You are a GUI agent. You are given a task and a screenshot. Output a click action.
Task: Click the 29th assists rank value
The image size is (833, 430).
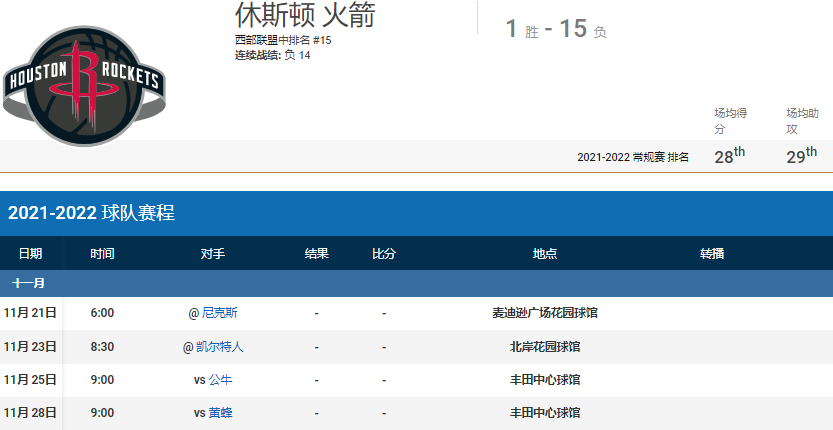point(802,156)
